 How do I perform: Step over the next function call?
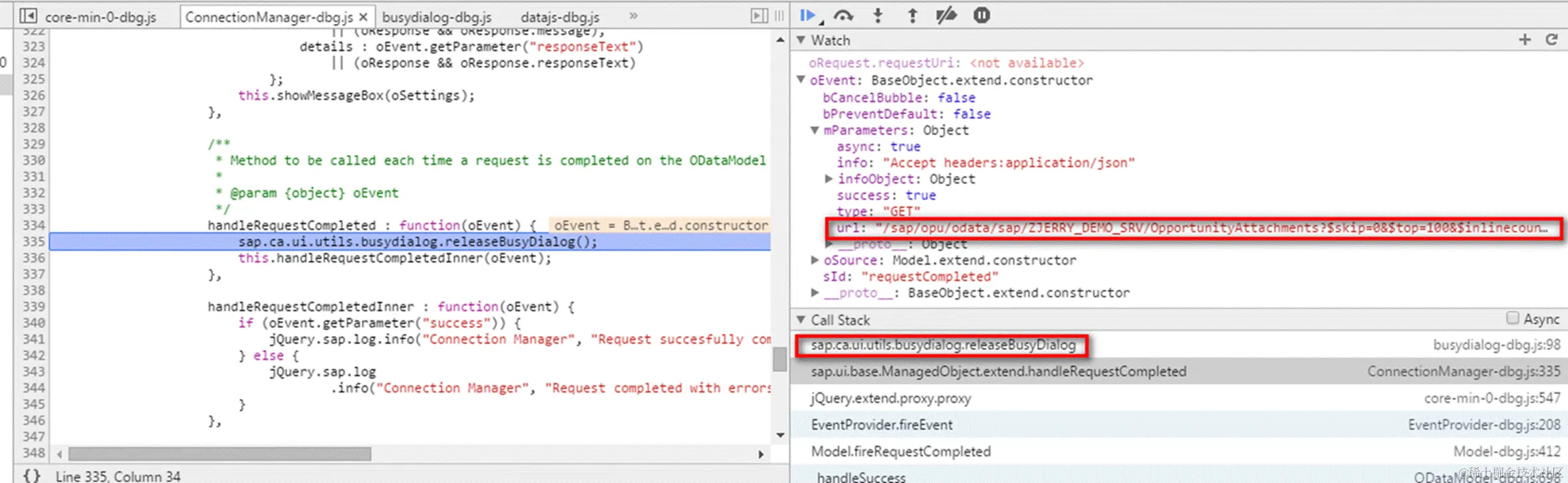[843, 15]
